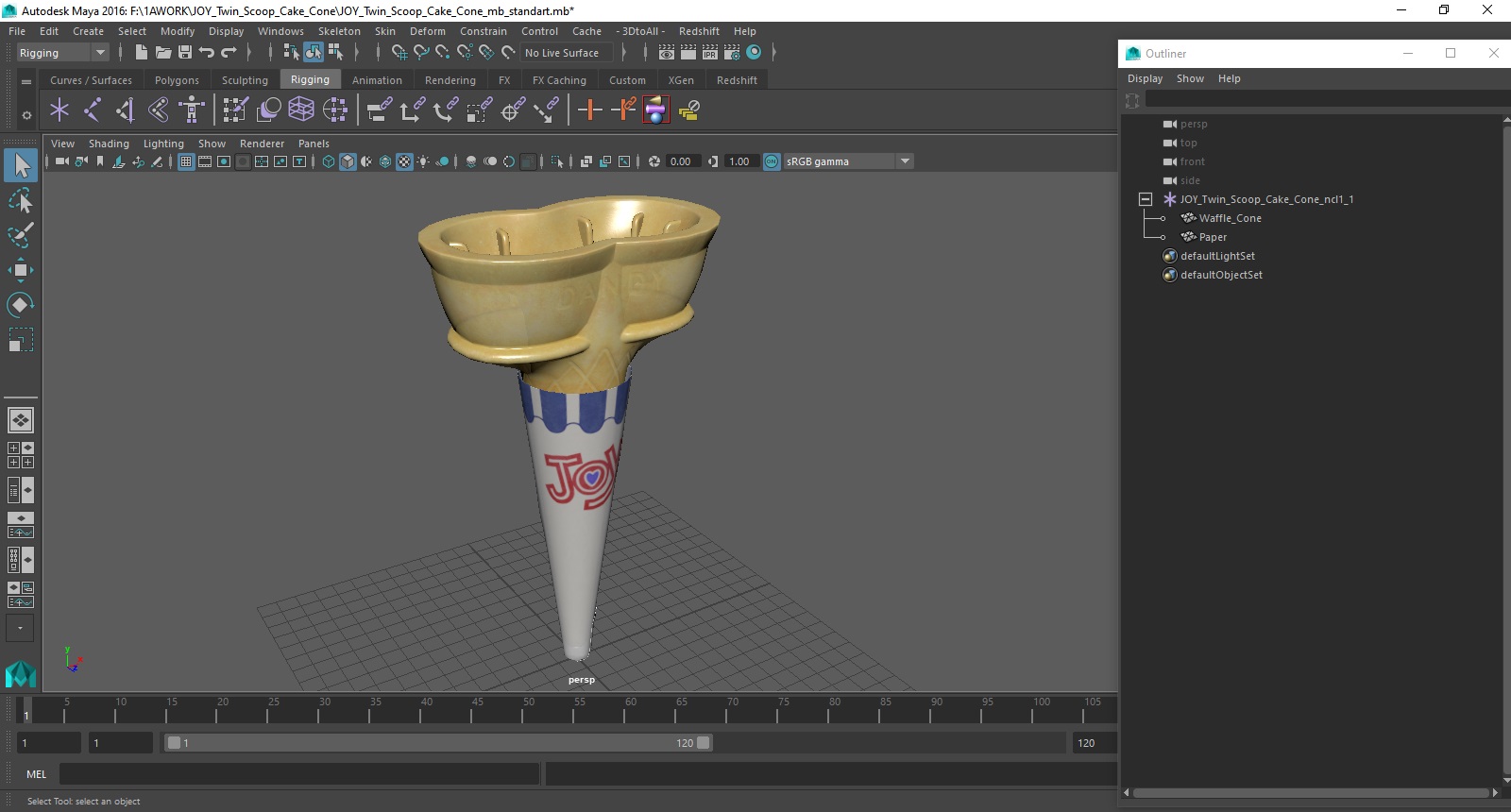
Task: Open Render Settings
Action: pyautogui.click(x=732, y=53)
